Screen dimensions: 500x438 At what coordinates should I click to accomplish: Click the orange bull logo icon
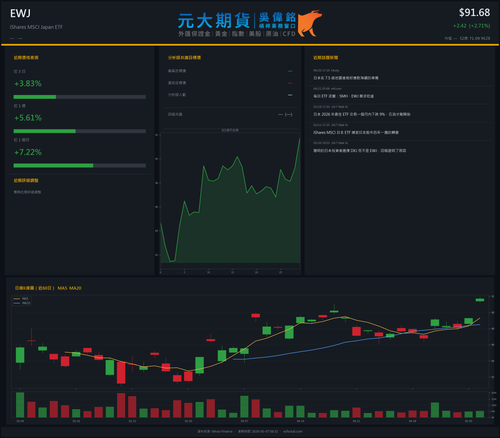click(310, 23)
